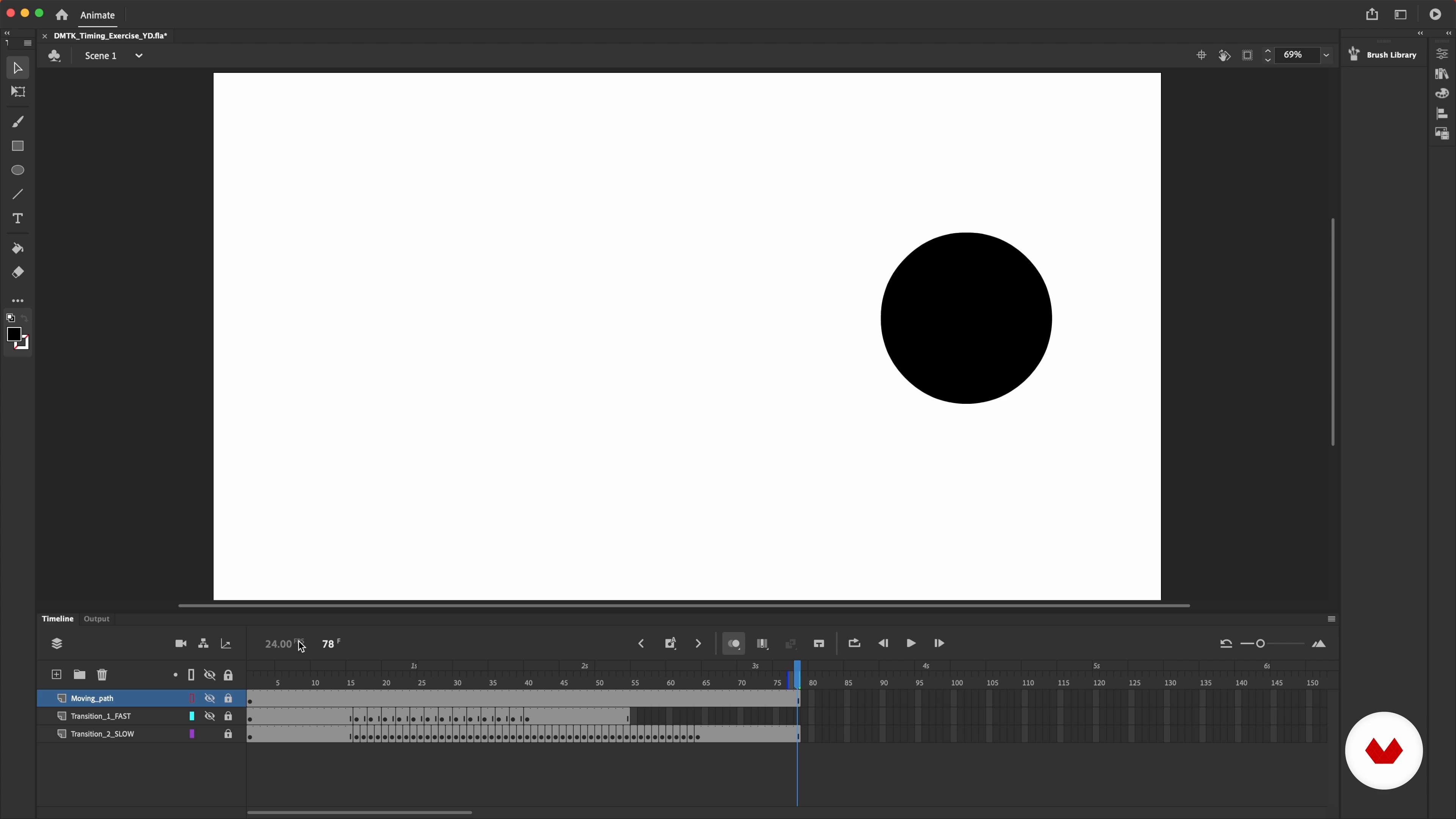Switch to the Output tab
The height and width of the screenshot is (819, 1456).
tap(97, 618)
